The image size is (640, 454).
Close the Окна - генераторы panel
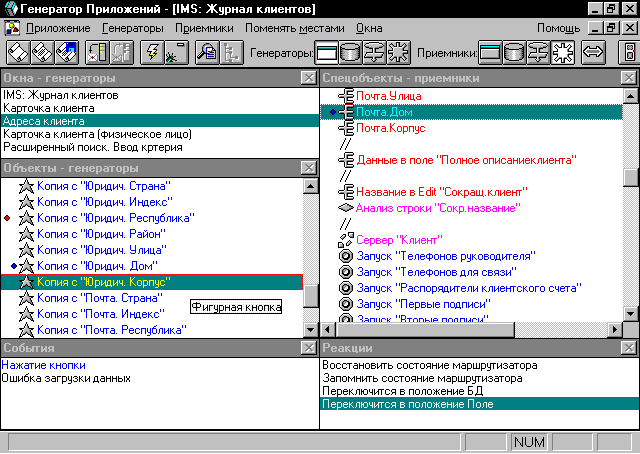tap(309, 78)
